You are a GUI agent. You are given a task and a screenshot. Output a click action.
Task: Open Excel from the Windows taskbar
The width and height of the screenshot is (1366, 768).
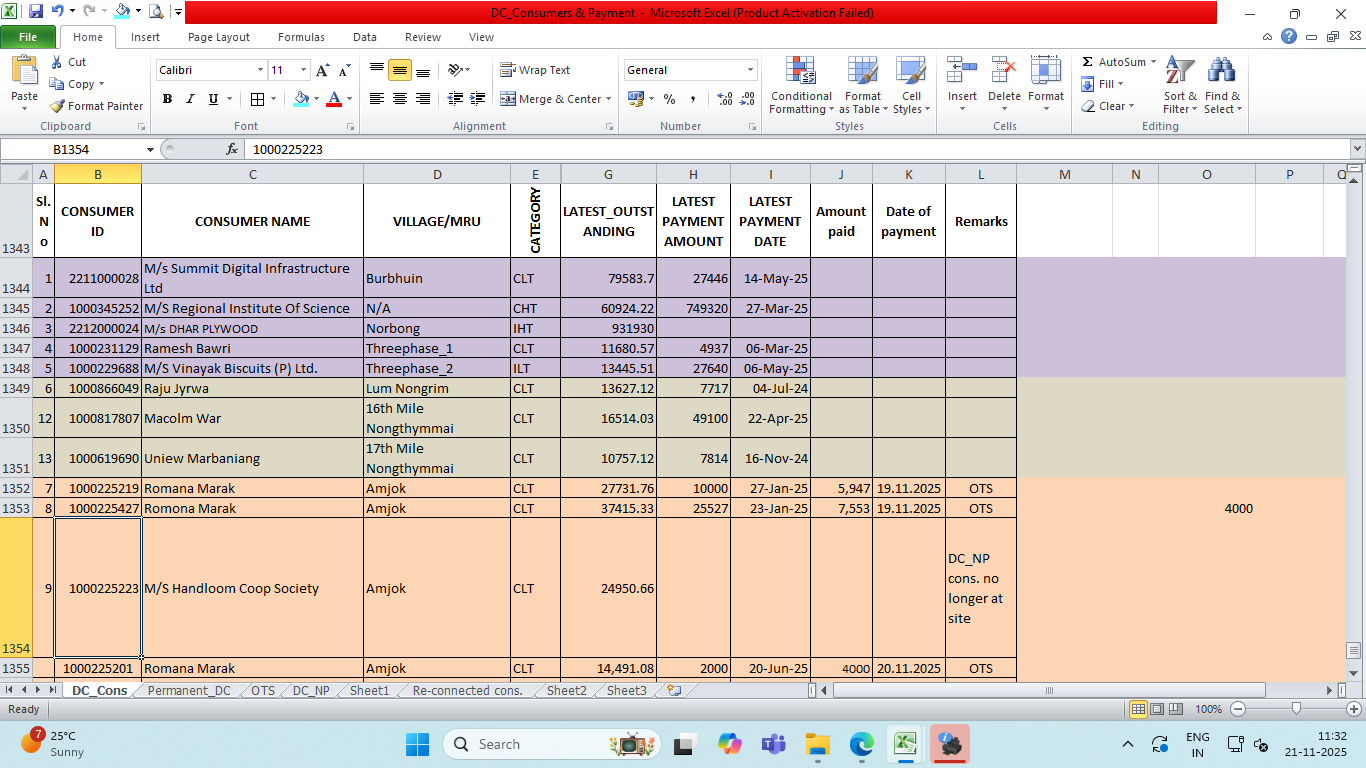click(905, 744)
